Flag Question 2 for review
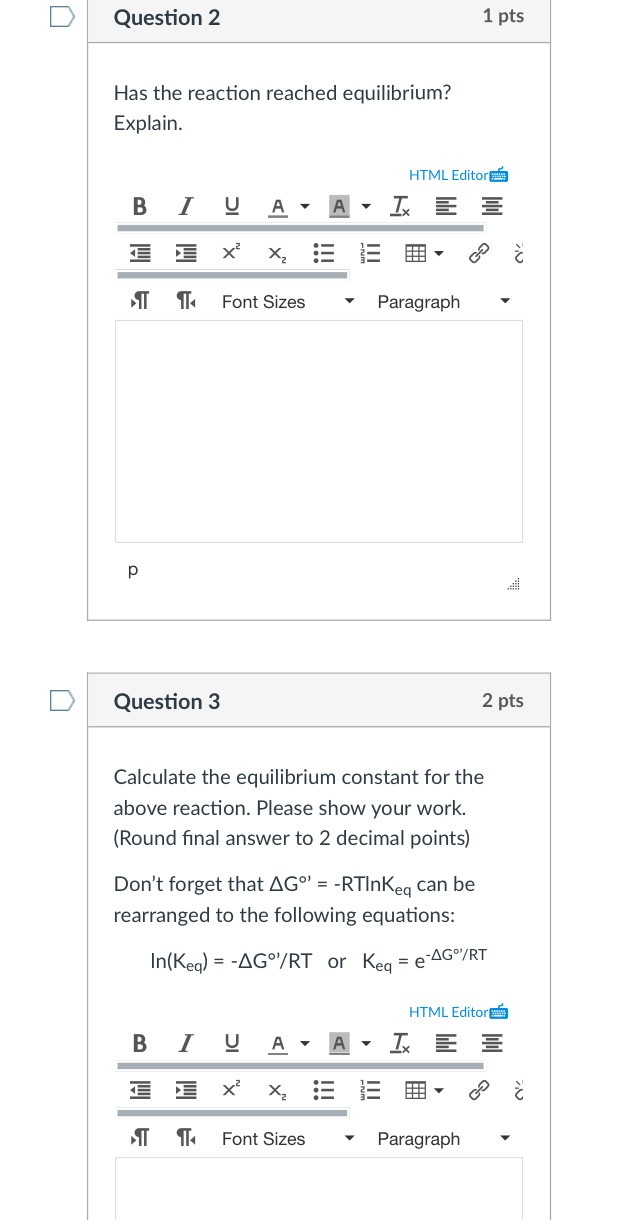This screenshot has width=629, height=1220. (62, 18)
